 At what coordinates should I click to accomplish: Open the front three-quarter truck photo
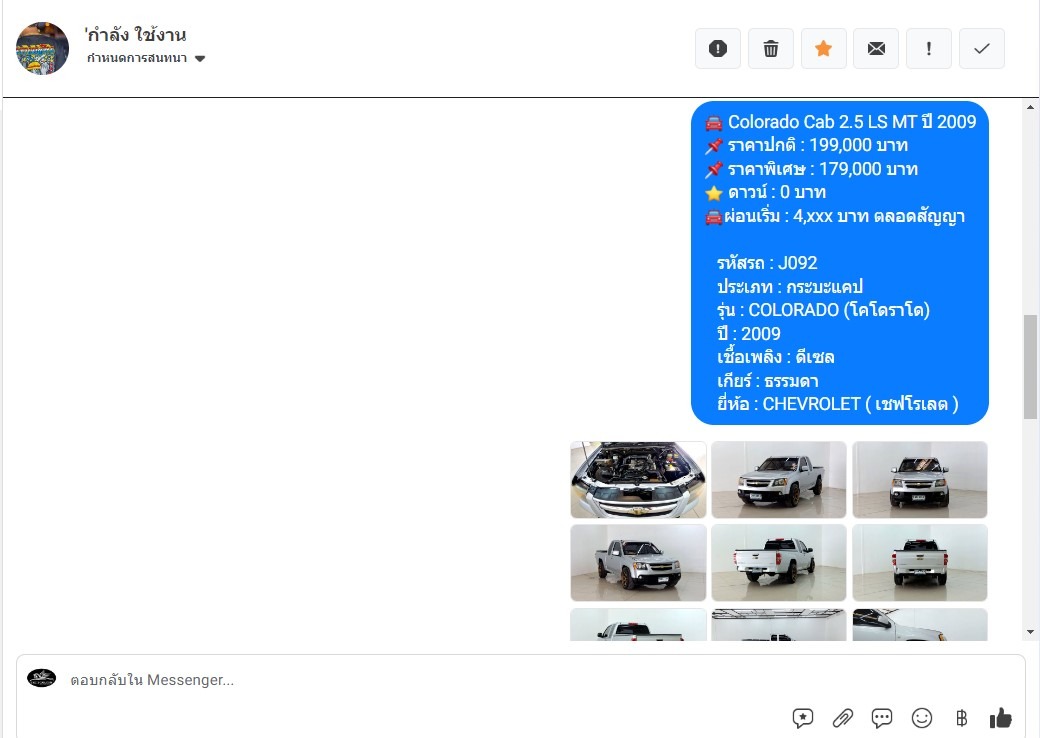tap(779, 480)
